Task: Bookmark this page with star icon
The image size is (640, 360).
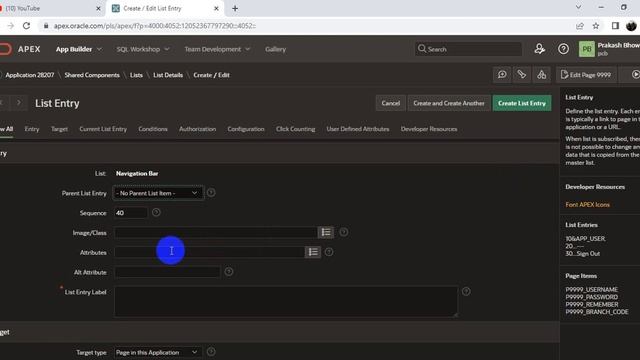Action: click(596, 26)
